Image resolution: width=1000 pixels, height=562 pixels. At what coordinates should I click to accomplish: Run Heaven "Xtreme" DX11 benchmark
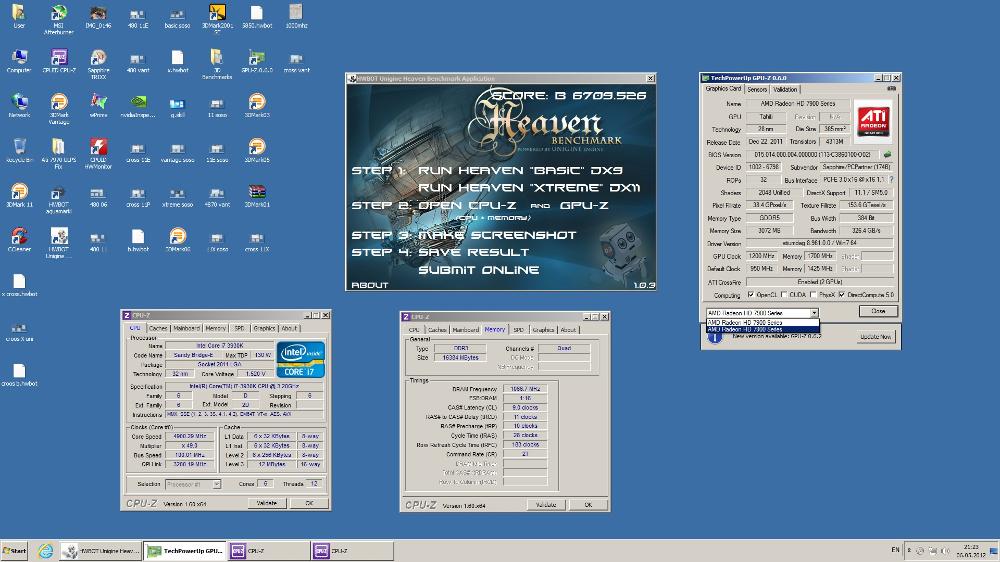[529, 188]
